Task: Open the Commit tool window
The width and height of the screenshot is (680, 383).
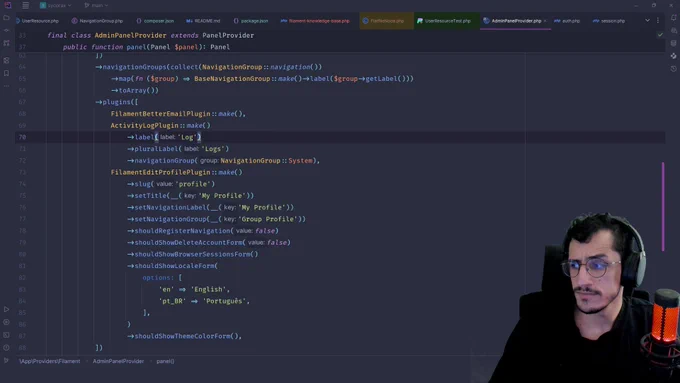Action: click(x=6, y=30)
